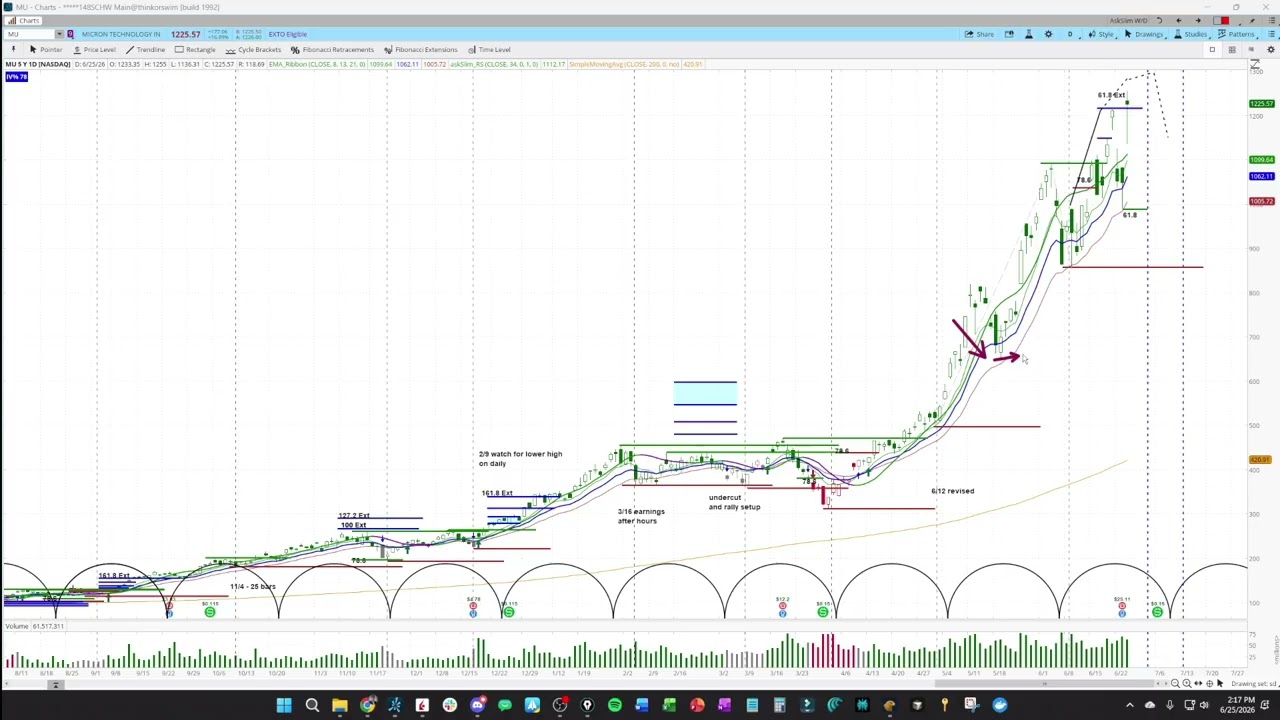The height and width of the screenshot is (720, 1280).
Task: Open the Charts tab
Action: tap(23, 20)
